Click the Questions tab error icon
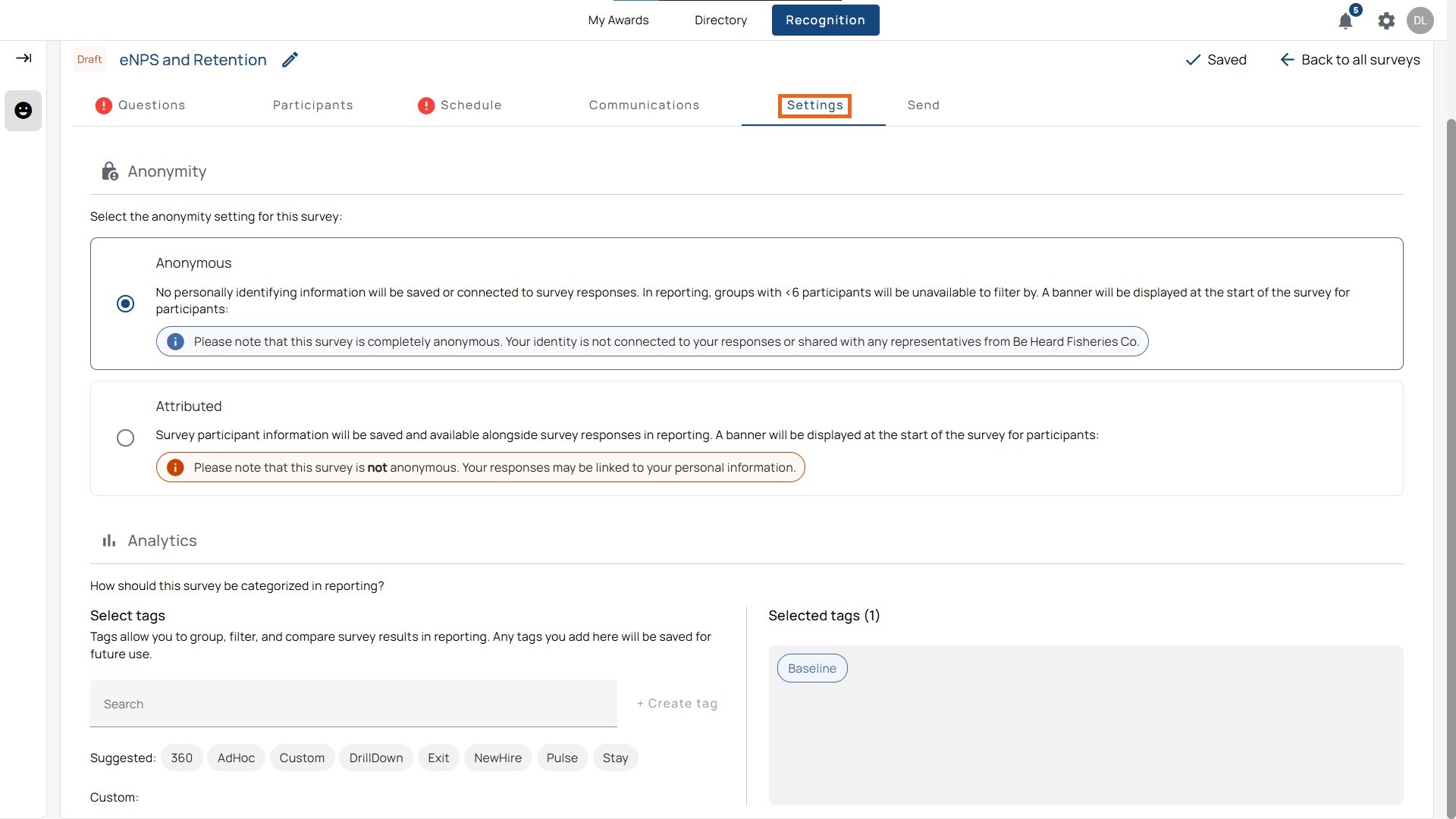 104,105
